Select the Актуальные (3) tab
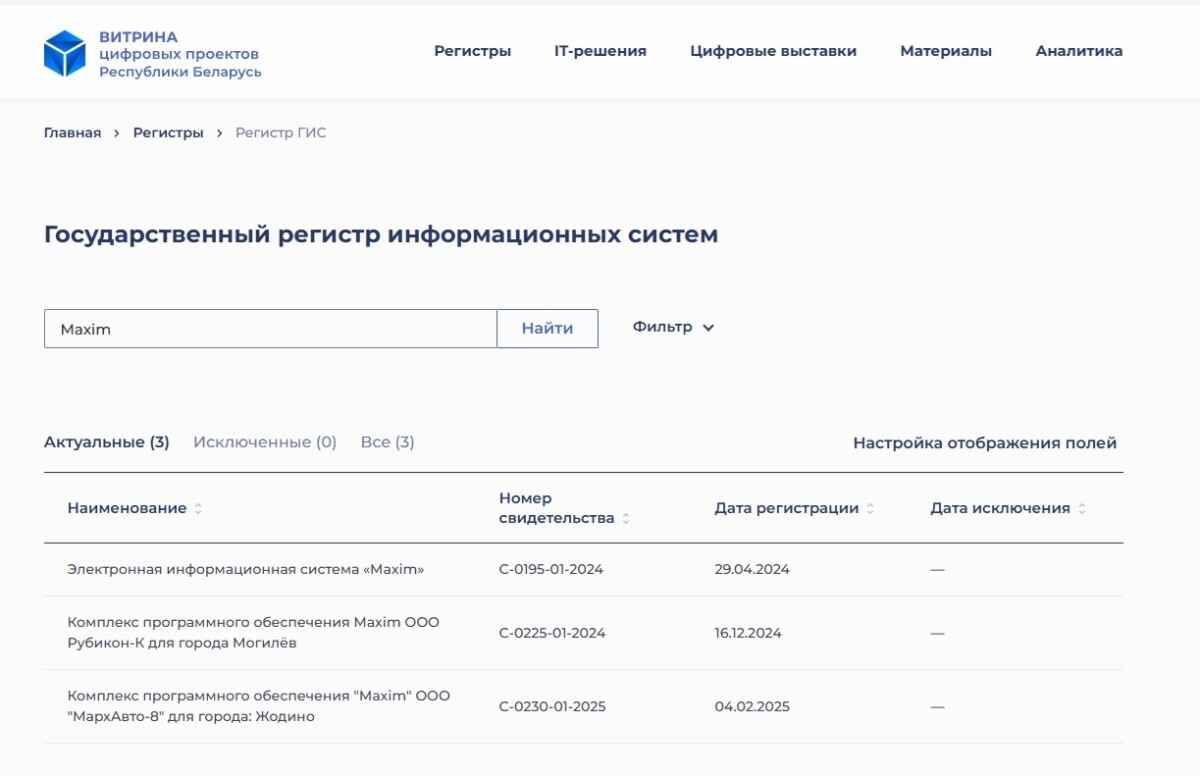This screenshot has height=776, width=1200. tap(106, 442)
